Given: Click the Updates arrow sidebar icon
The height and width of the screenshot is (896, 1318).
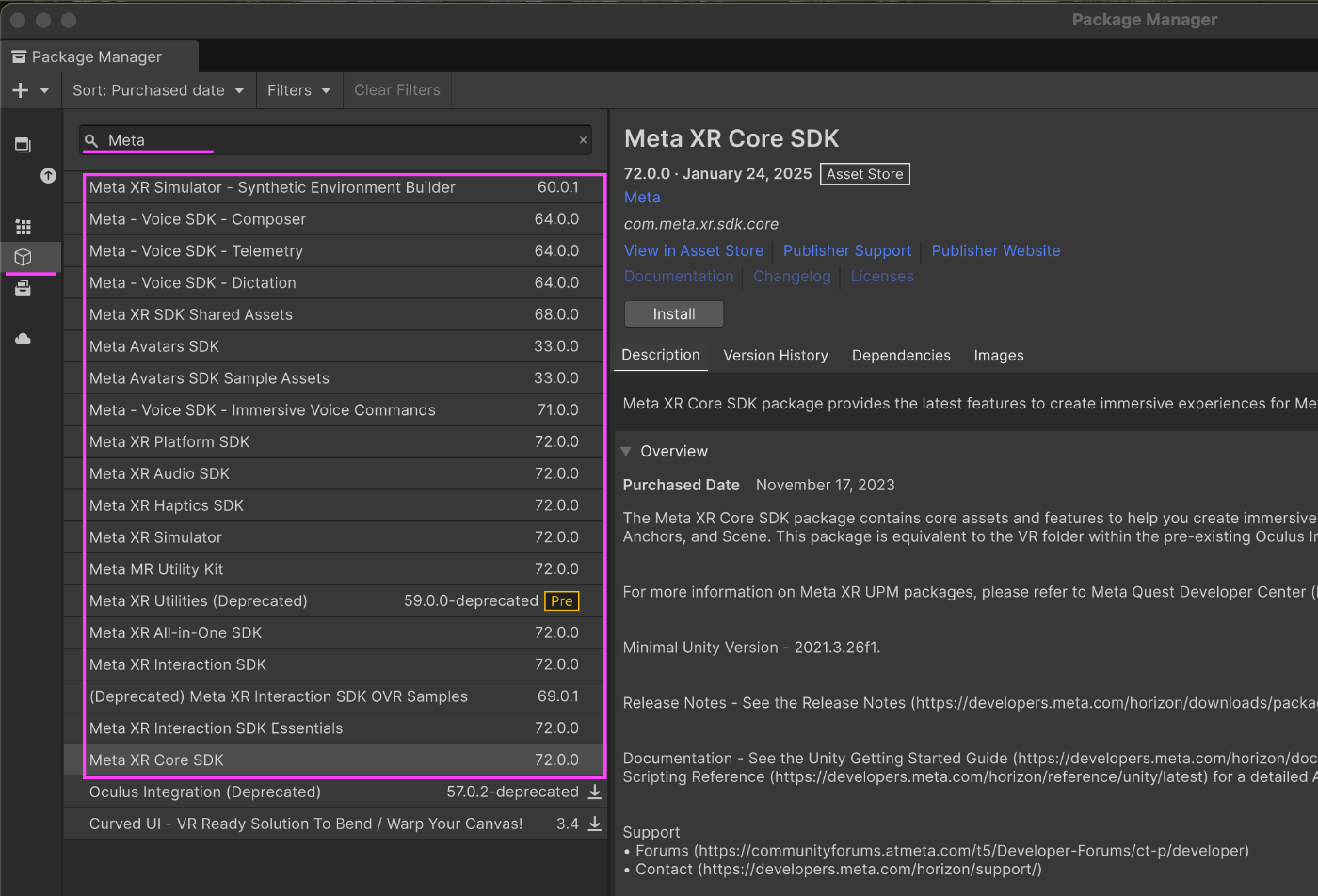Looking at the screenshot, I should (48, 176).
